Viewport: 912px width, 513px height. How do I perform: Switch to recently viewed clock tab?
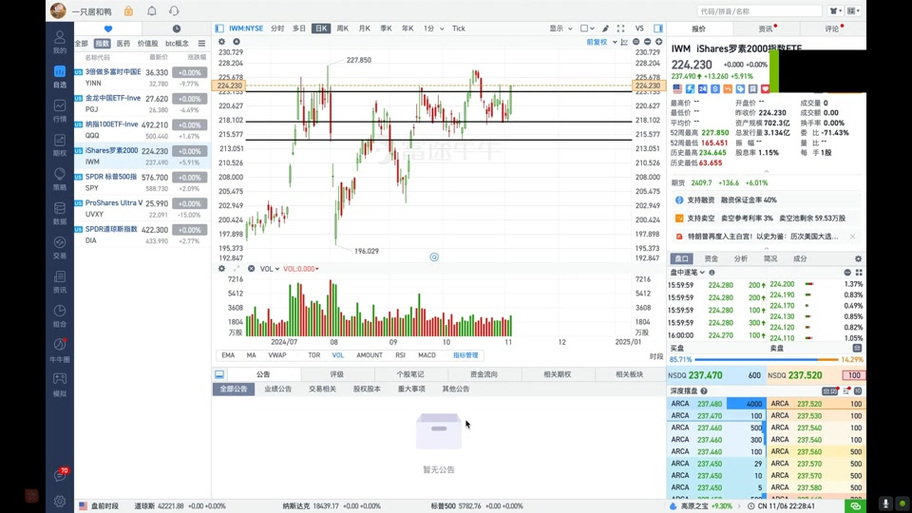(x=176, y=28)
